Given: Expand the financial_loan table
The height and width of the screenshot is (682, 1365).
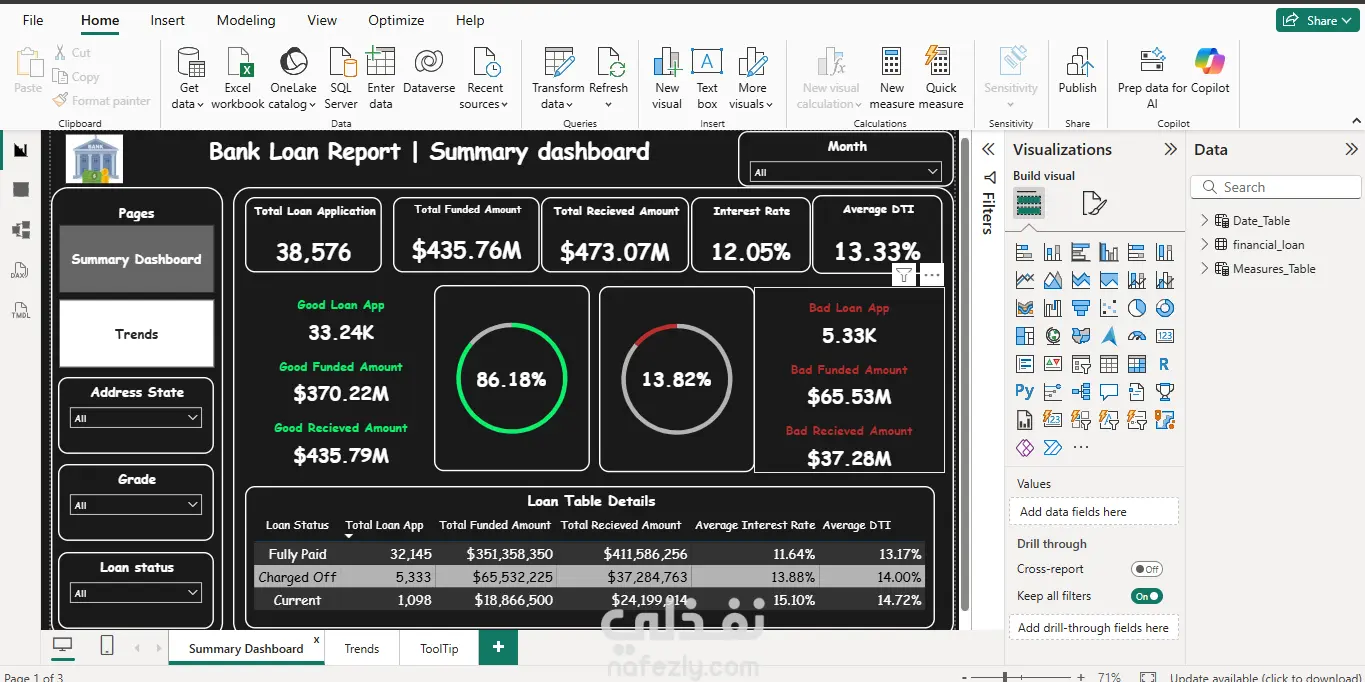Looking at the screenshot, I should tap(1205, 245).
